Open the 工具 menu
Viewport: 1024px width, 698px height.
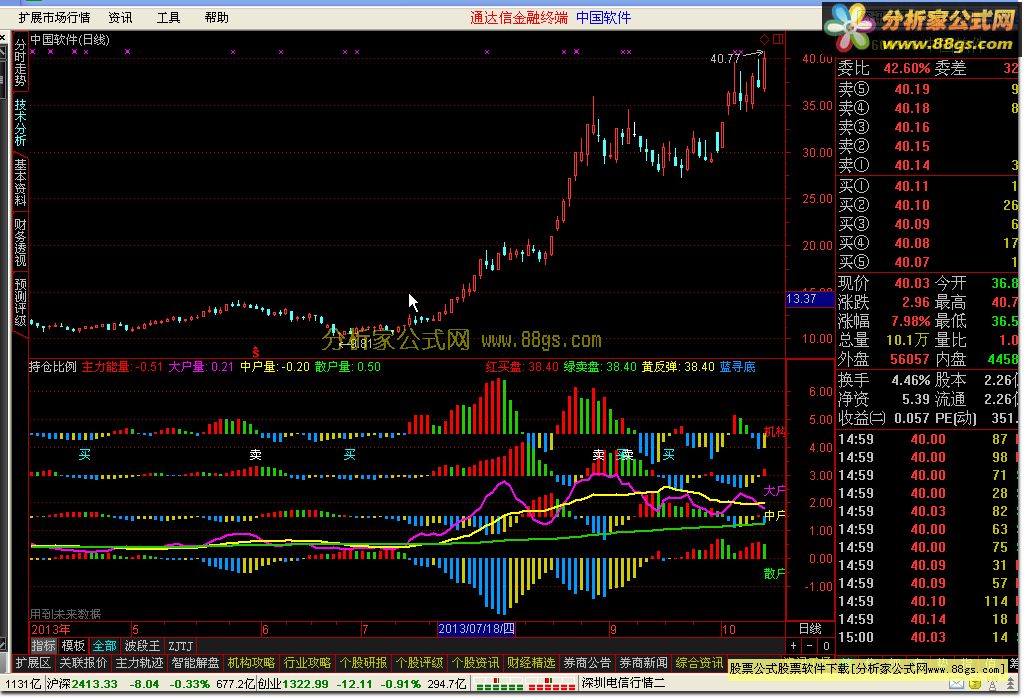point(168,18)
